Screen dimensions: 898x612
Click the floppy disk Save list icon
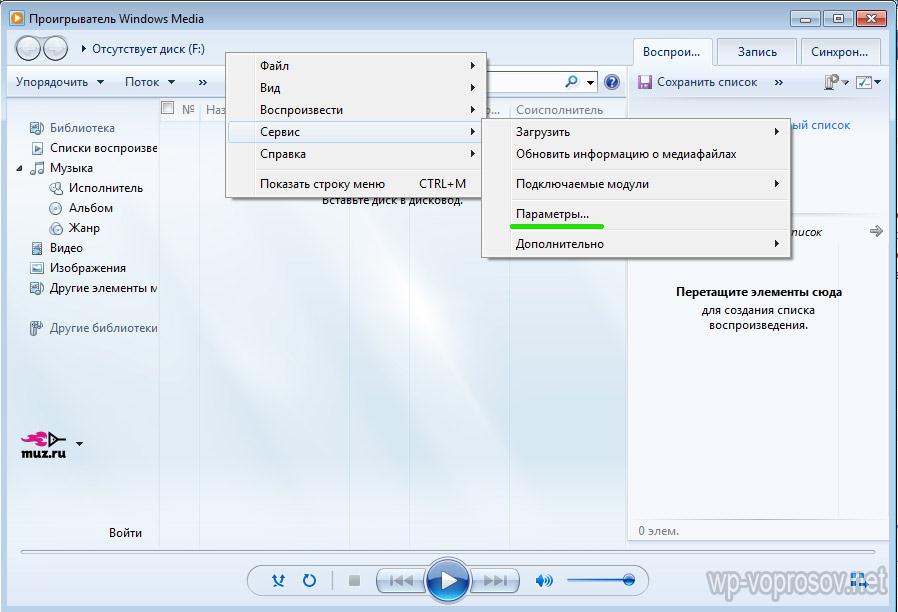coord(645,82)
